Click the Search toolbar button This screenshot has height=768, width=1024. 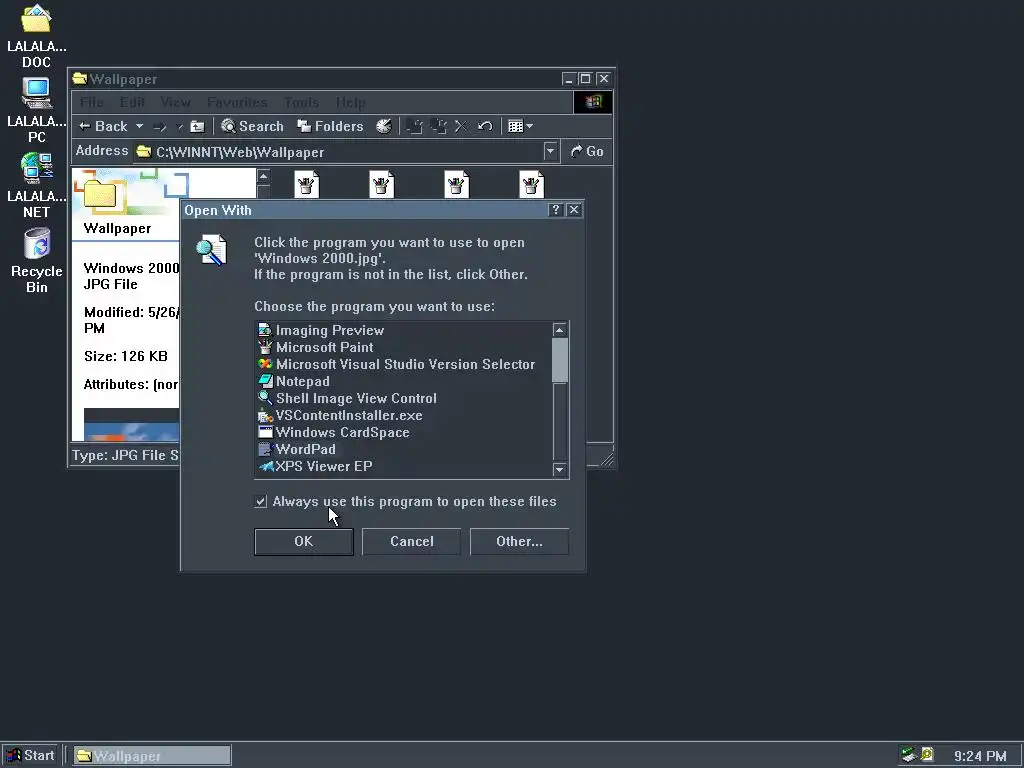click(x=252, y=126)
